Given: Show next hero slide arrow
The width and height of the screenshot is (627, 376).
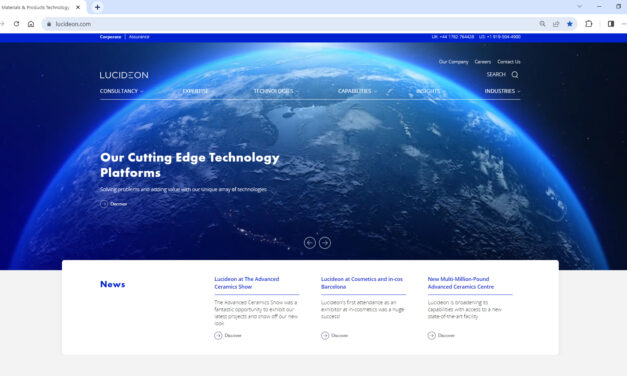Looking at the screenshot, I should (325, 243).
